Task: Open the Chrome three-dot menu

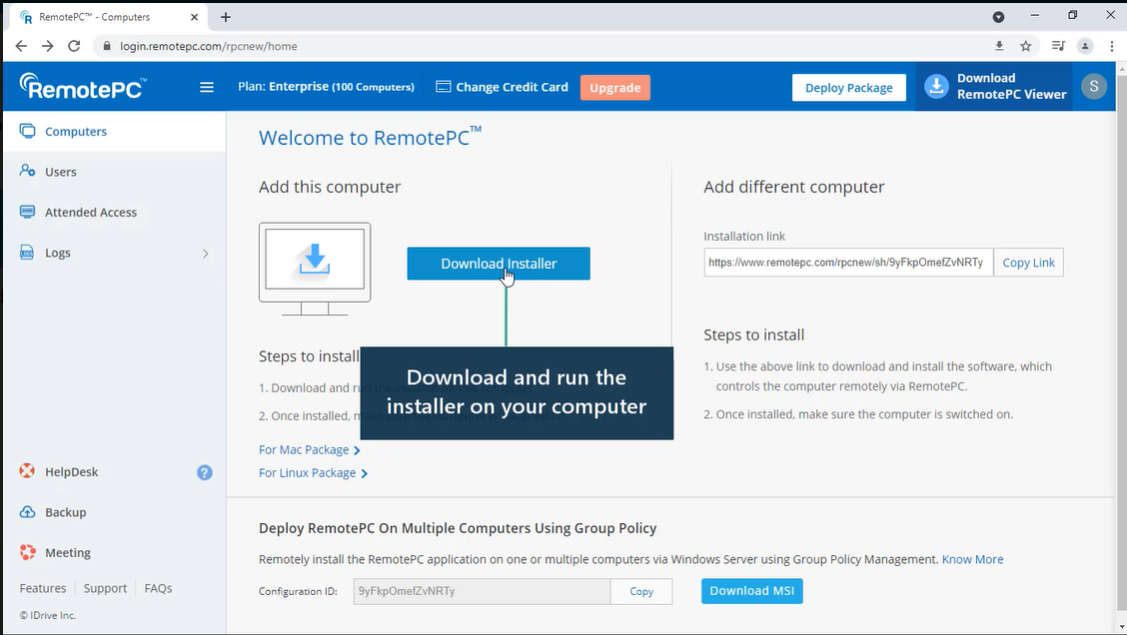Action: click(1112, 46)
